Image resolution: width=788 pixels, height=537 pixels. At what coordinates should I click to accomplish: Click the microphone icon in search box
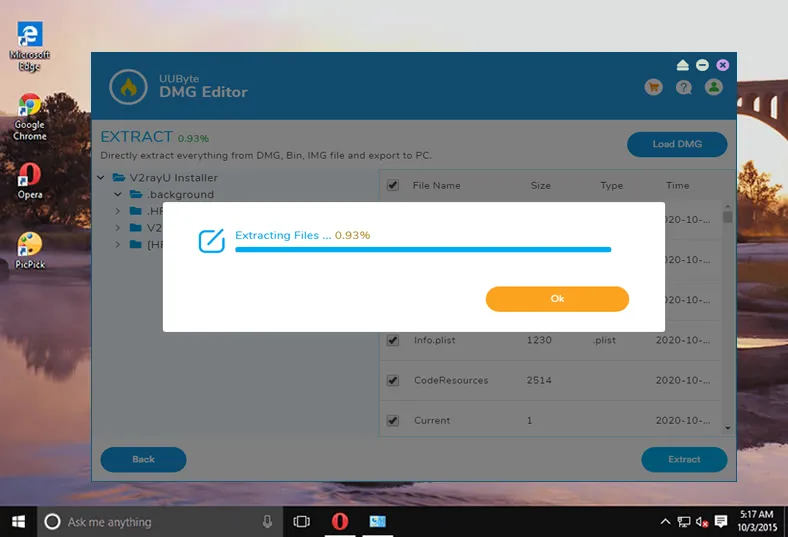coord(267,522)
